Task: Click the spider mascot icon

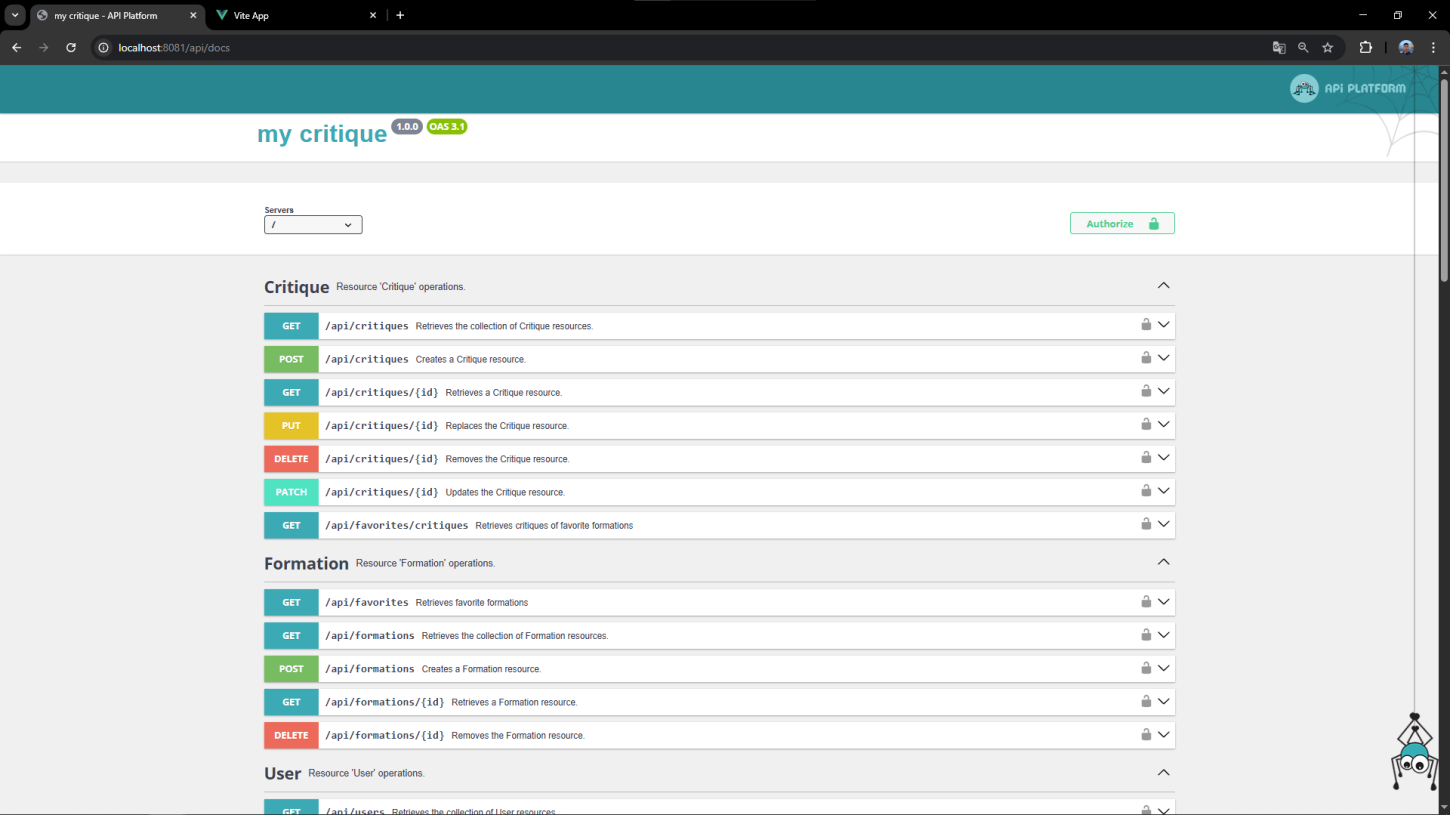Action: [x=1414, y=755]
